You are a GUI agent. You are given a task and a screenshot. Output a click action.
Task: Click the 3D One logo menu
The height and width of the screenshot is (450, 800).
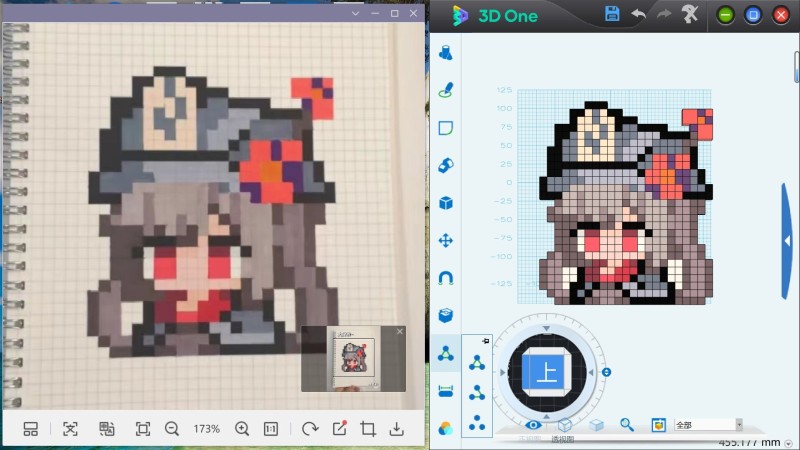(460, 16)
